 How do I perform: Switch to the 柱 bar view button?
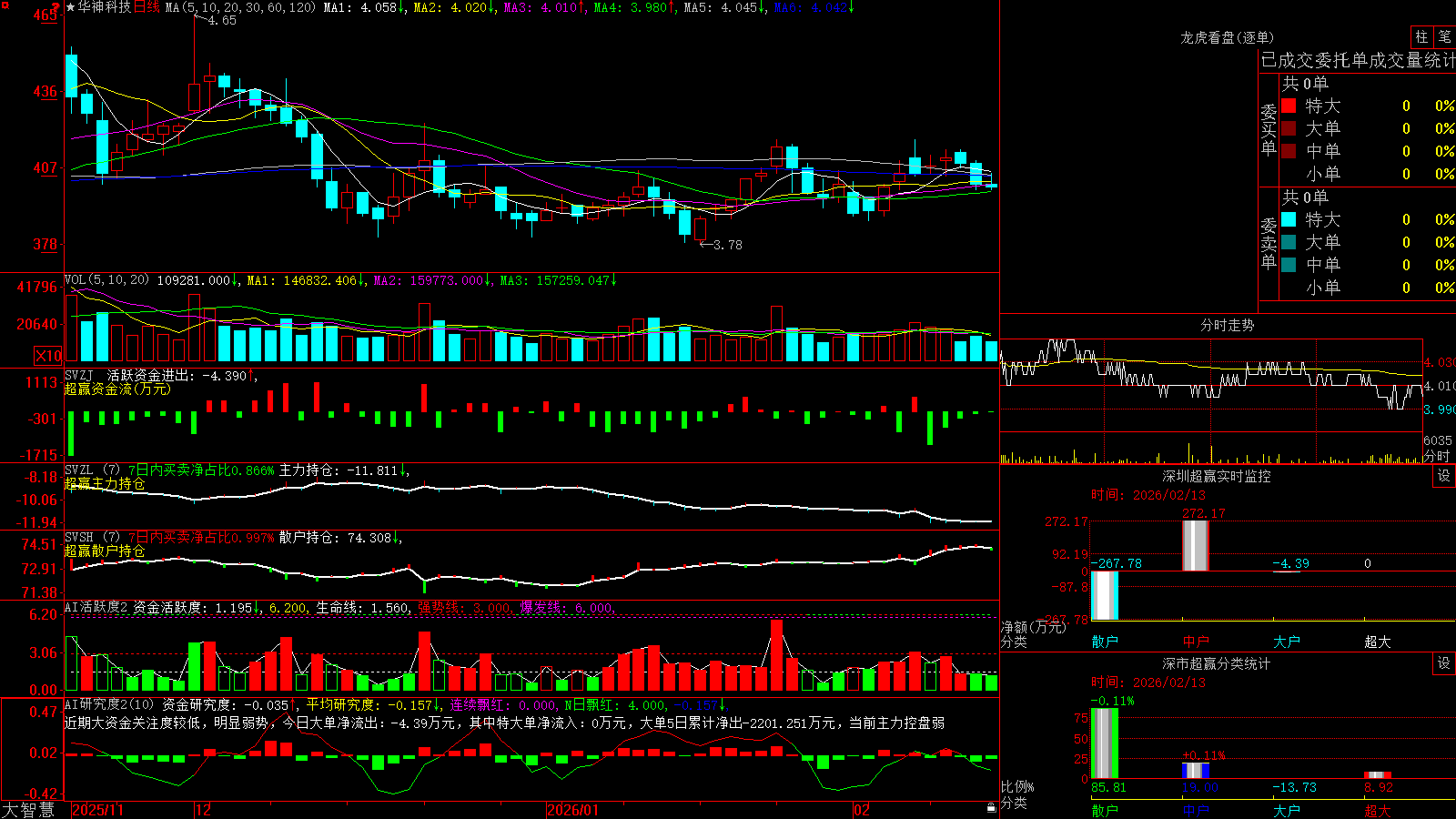click(x=1421, y=37)
